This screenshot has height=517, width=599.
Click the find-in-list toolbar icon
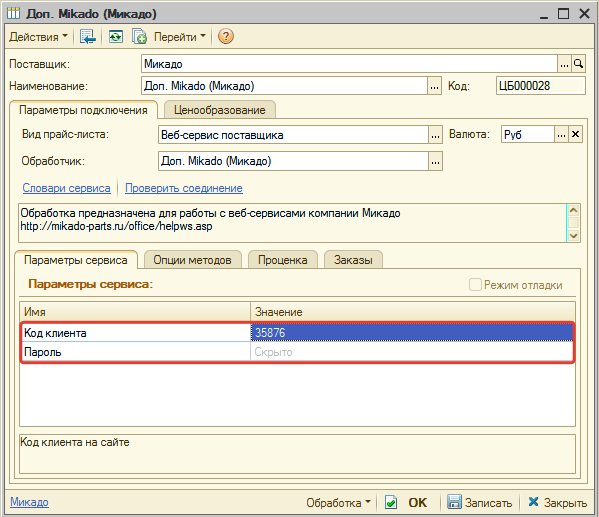(x=88, y=37)
